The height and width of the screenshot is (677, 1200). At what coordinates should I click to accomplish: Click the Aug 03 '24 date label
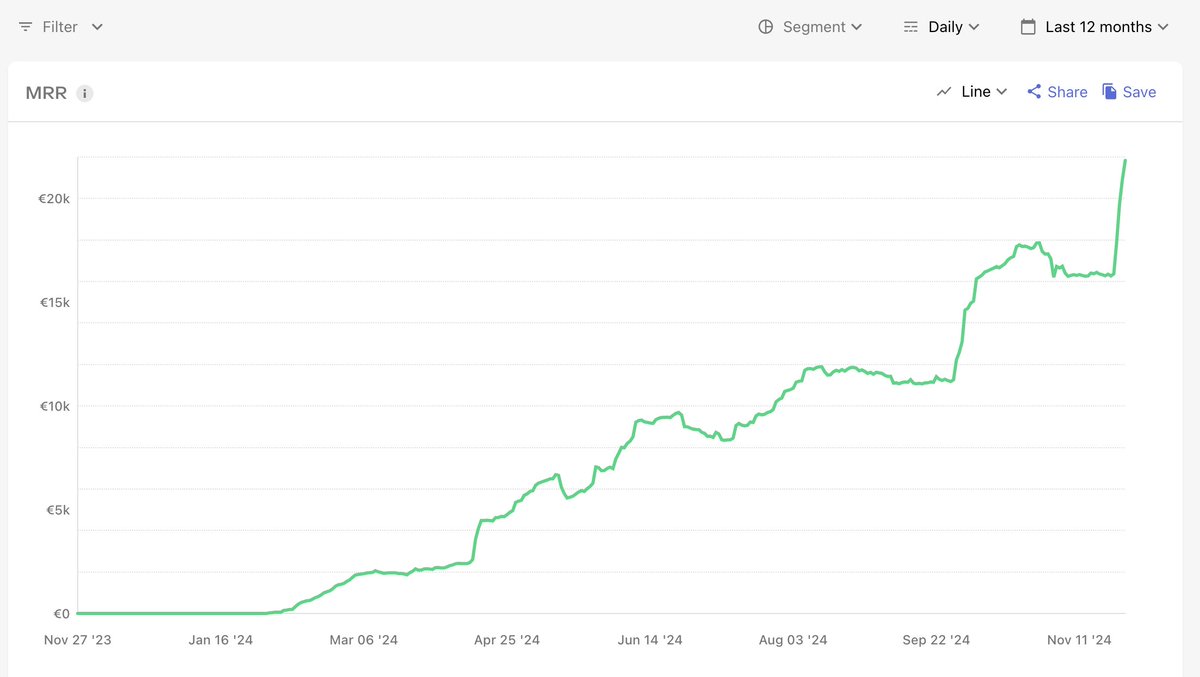click(x=793, y=640)
